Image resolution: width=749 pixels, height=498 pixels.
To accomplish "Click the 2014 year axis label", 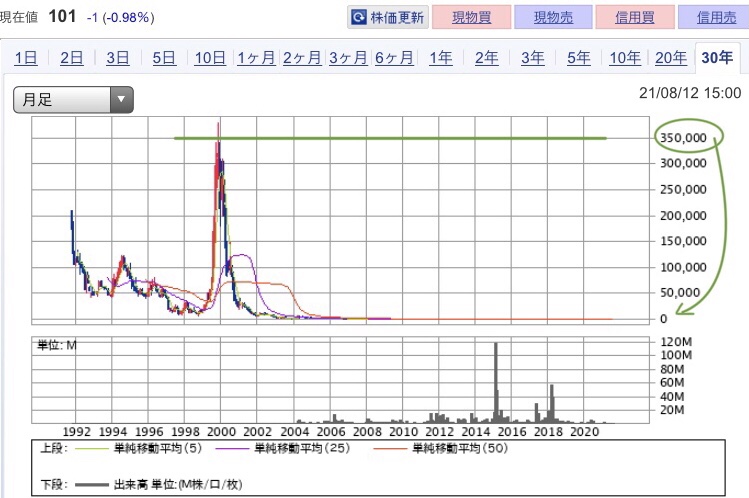I will point(476,432).
